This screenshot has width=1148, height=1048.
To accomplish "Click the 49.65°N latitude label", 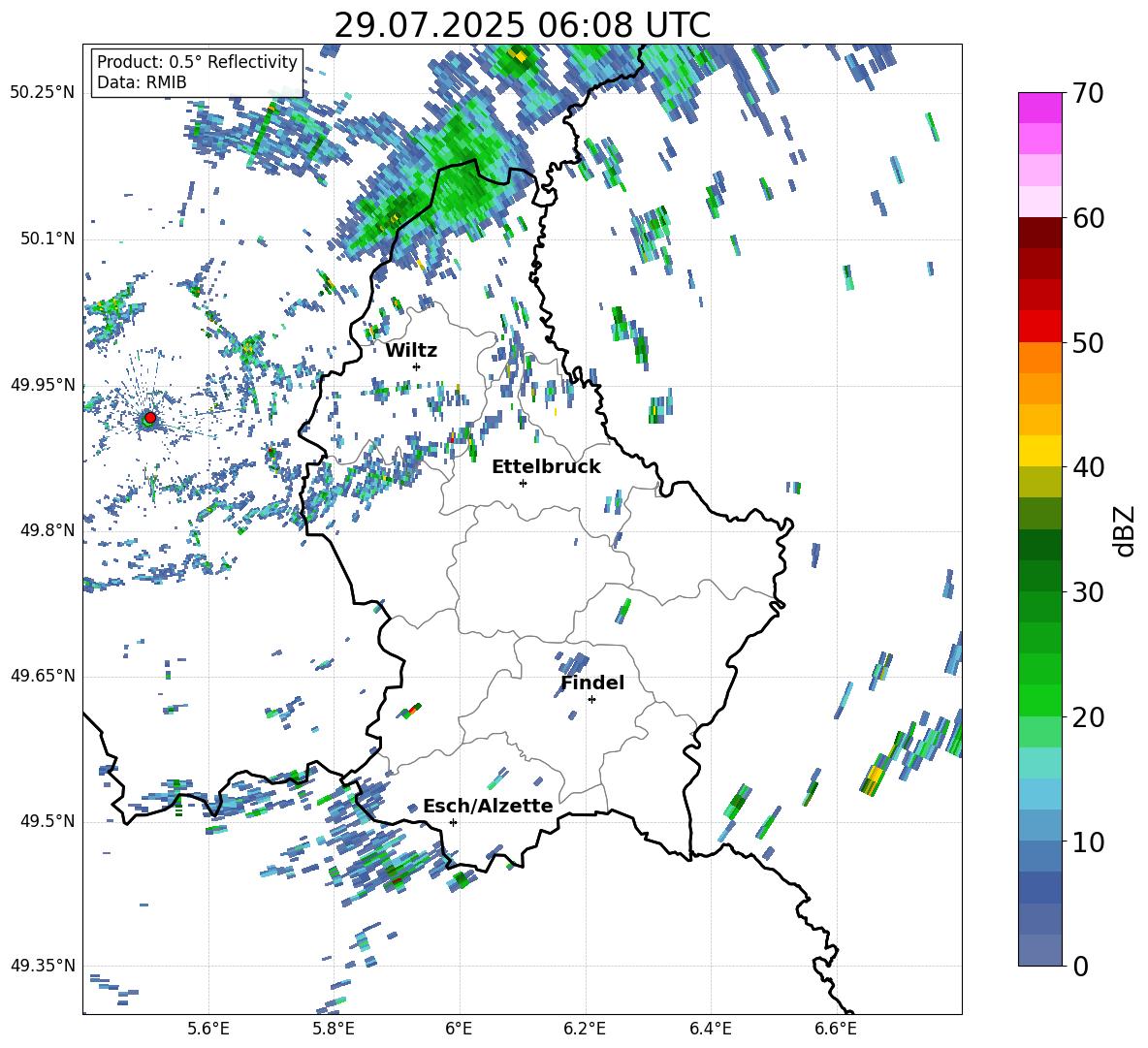I will 43,676.
